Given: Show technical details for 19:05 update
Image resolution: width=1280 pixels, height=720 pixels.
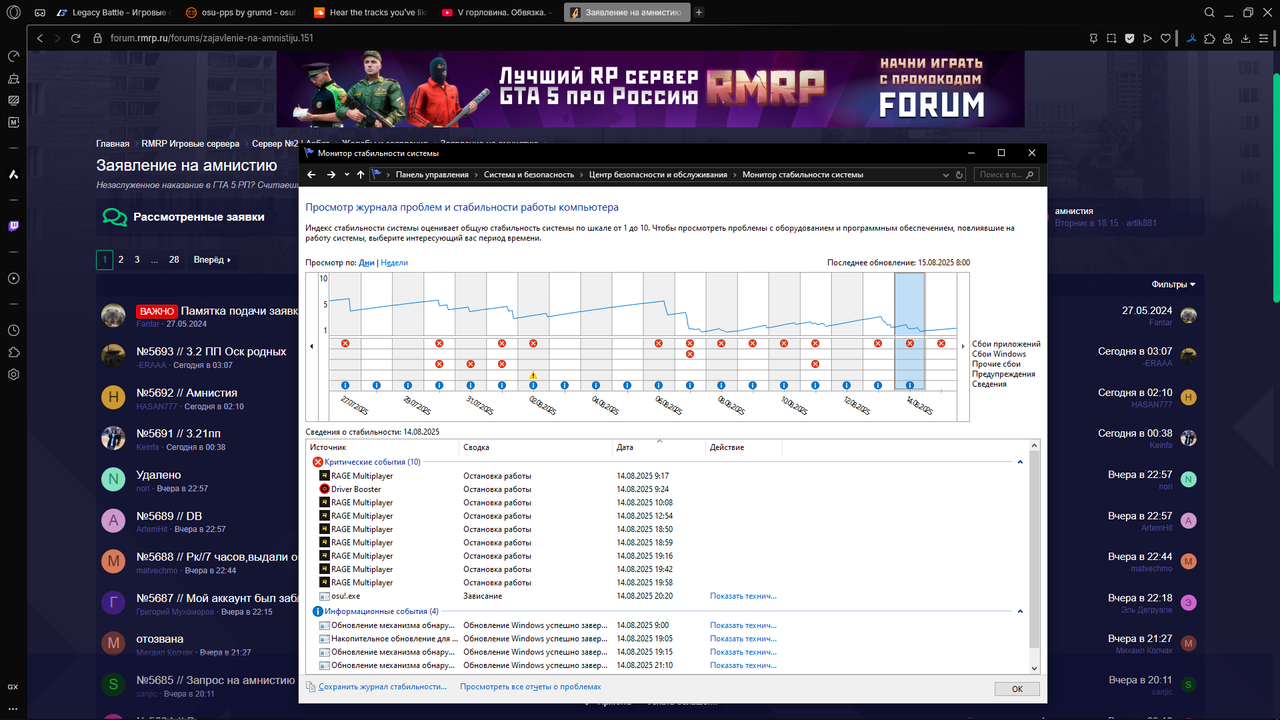Looking at the screenshot, I should pos(743,638).
